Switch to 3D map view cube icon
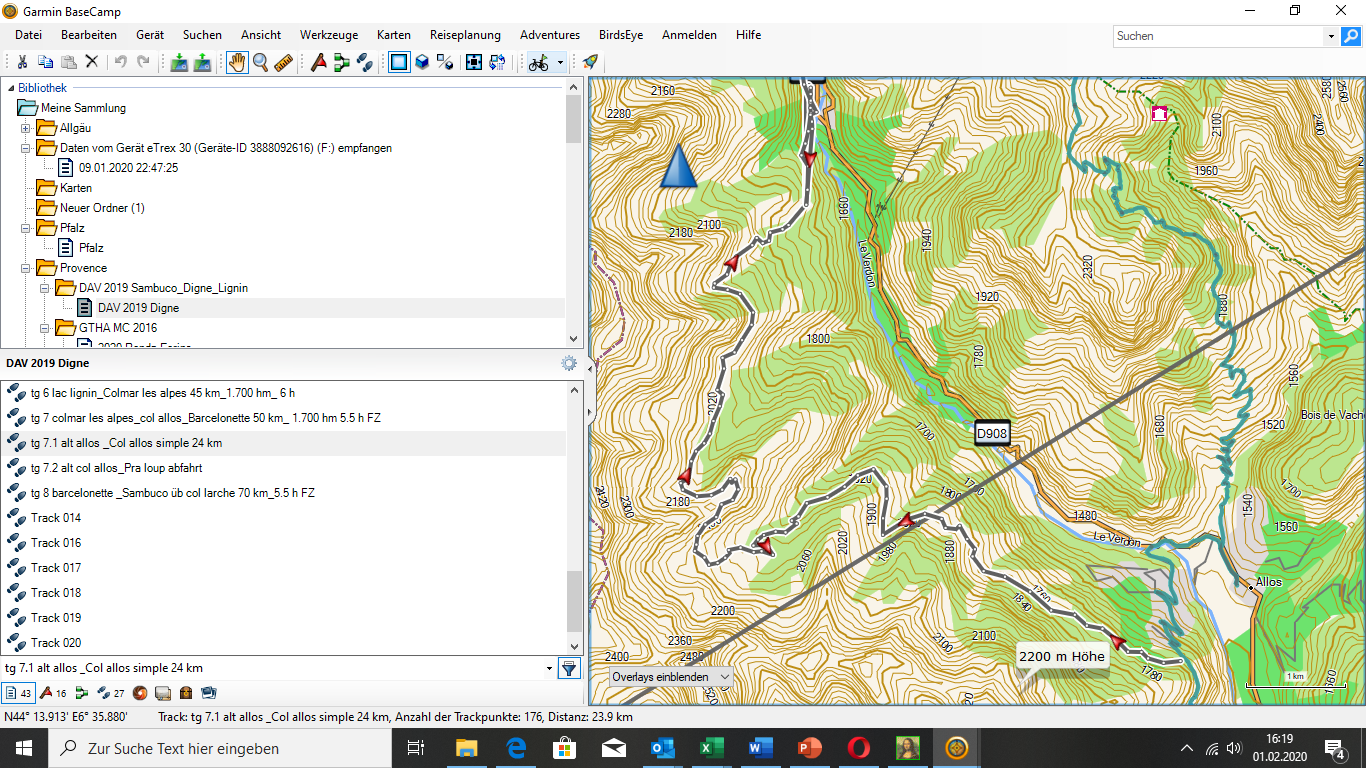This screenshot has height=768, width=1366. pos(422,62)
